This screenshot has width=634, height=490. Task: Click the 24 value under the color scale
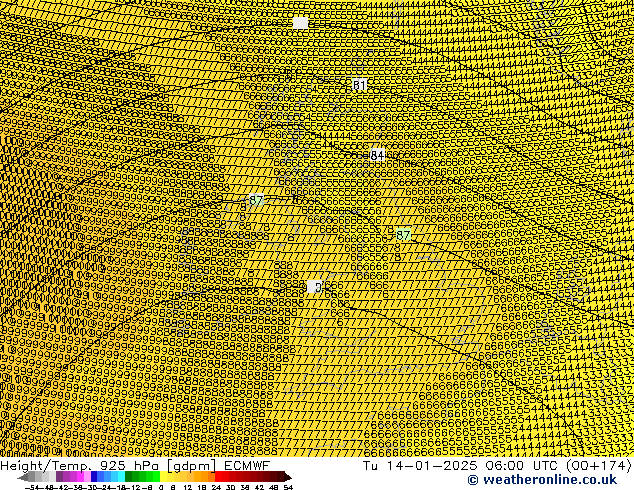pos(216,487)
